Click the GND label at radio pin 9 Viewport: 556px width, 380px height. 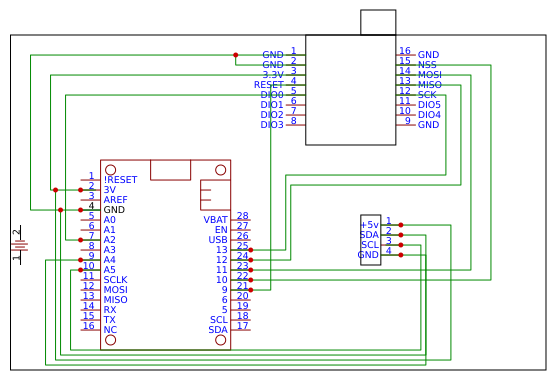click(x=428, y=125)
